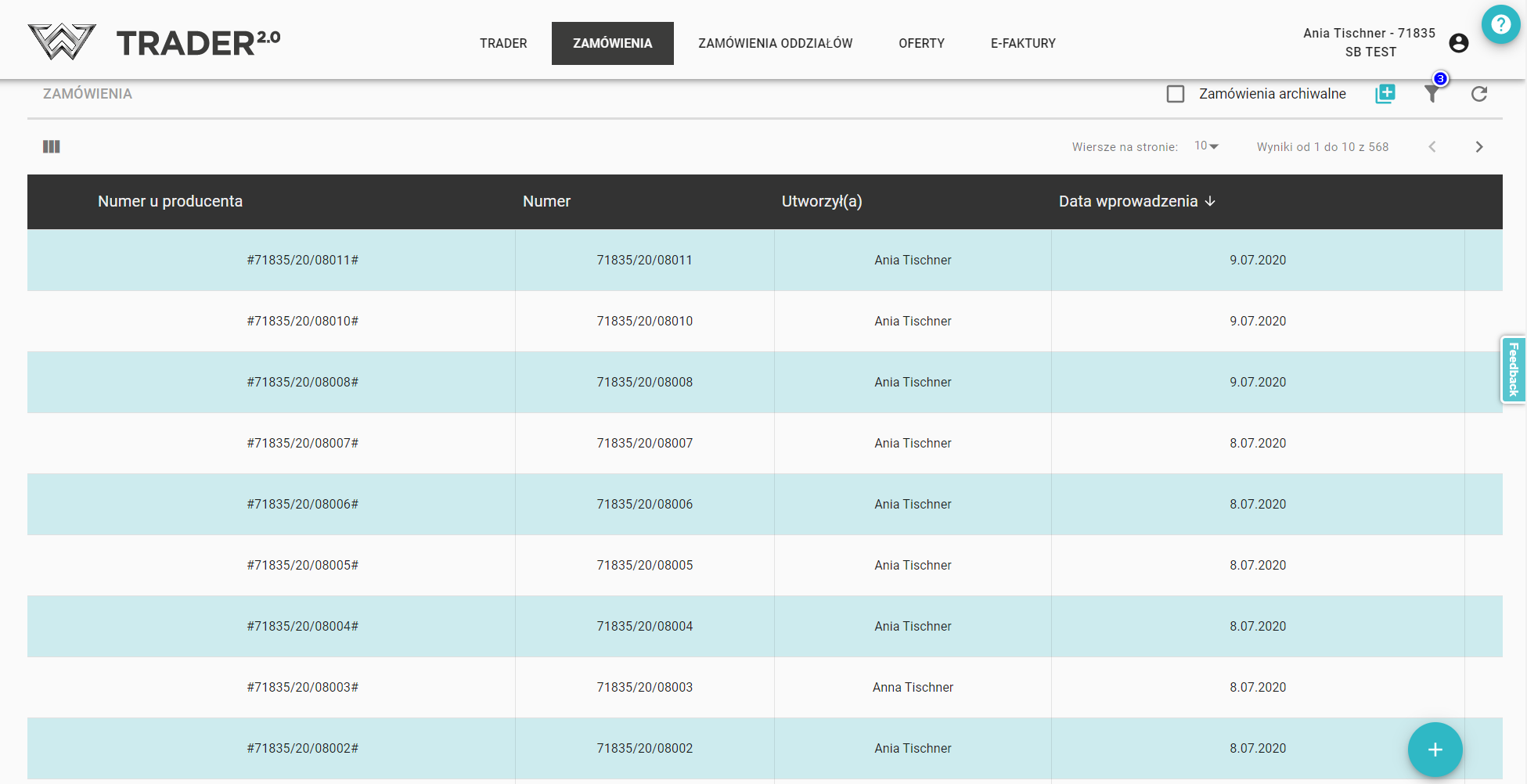Open the Feedback side tab

click(x=1513, y=370)
